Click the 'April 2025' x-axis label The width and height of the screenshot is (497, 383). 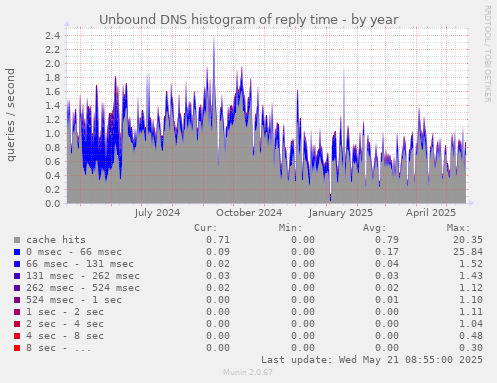click(x=431, y=213)
